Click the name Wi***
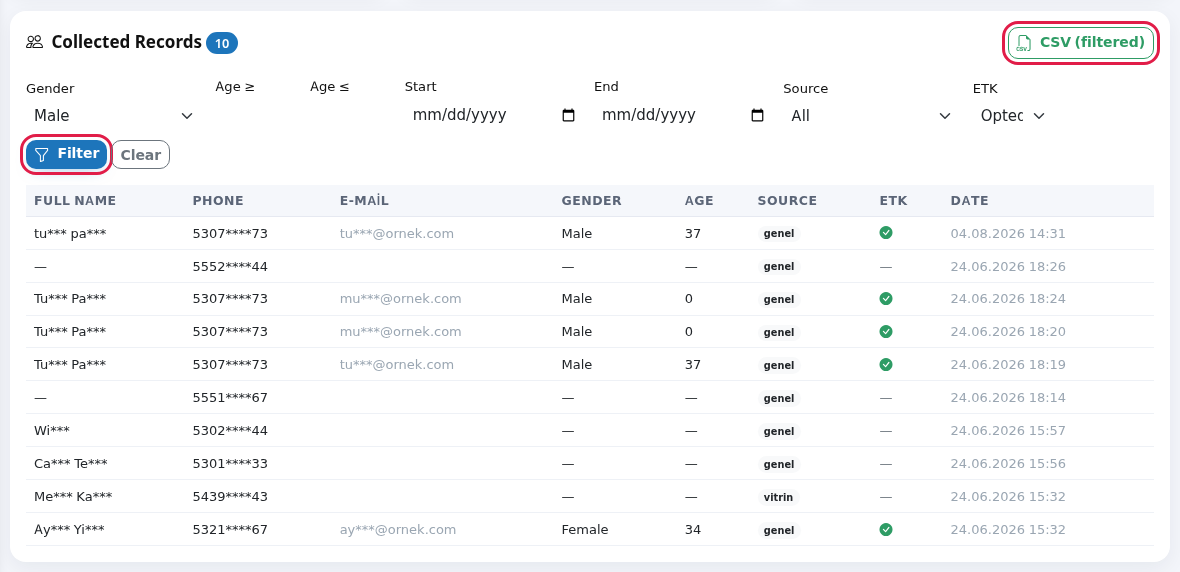The height and width of the screenshot is (572, 1180). coord(52,431)
